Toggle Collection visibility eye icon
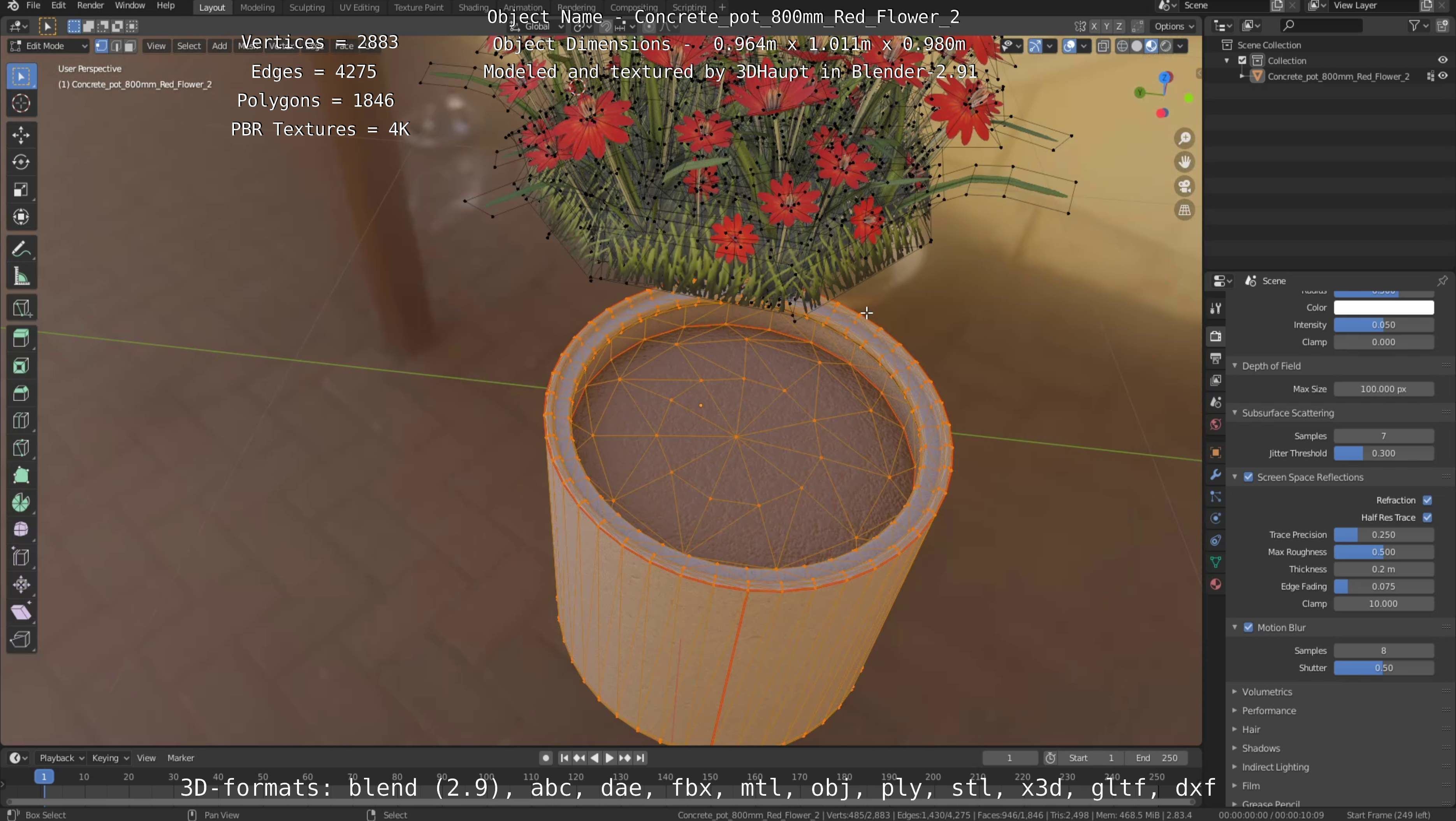 click(1443, 60)
